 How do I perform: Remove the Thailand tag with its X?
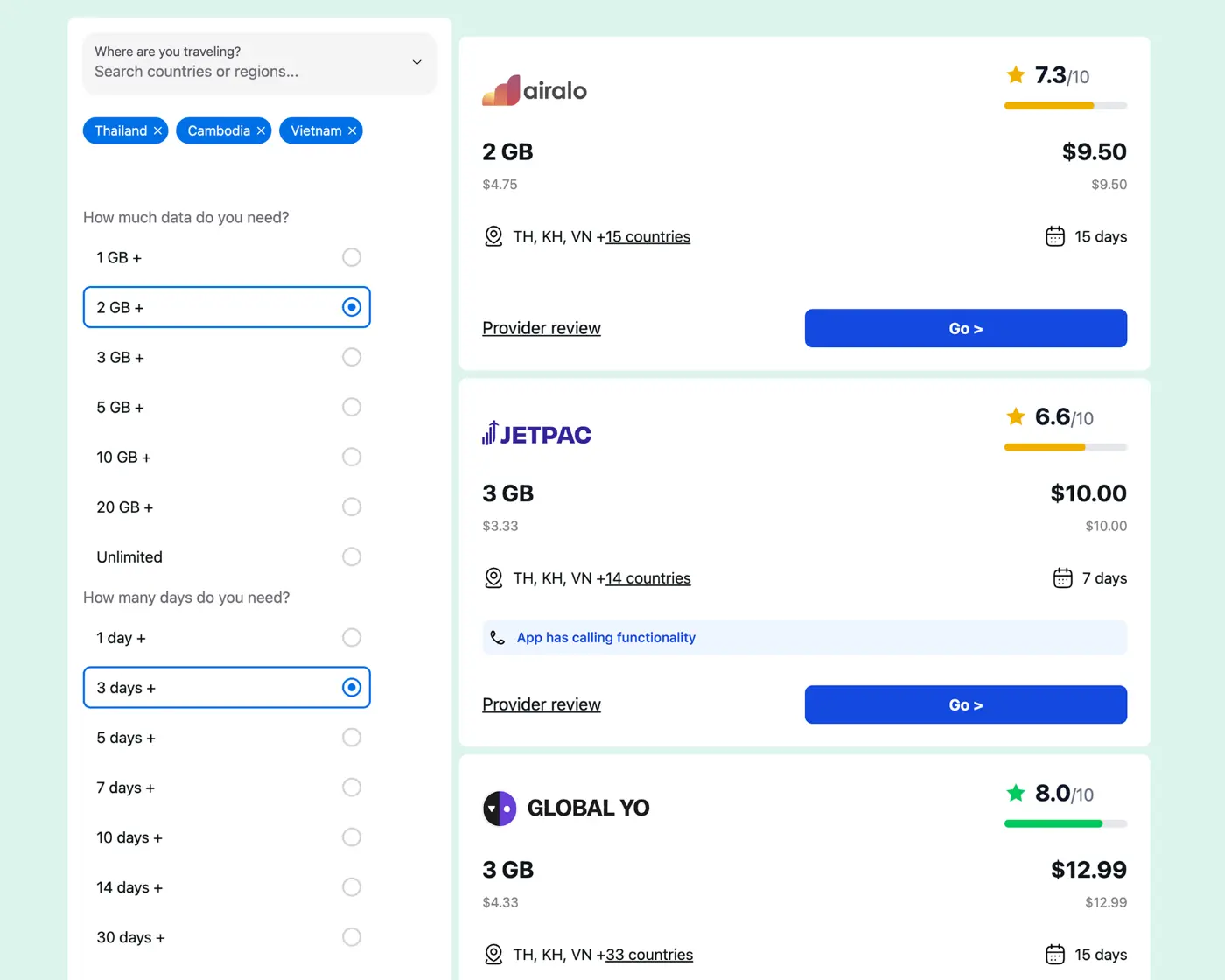point(157,131)
